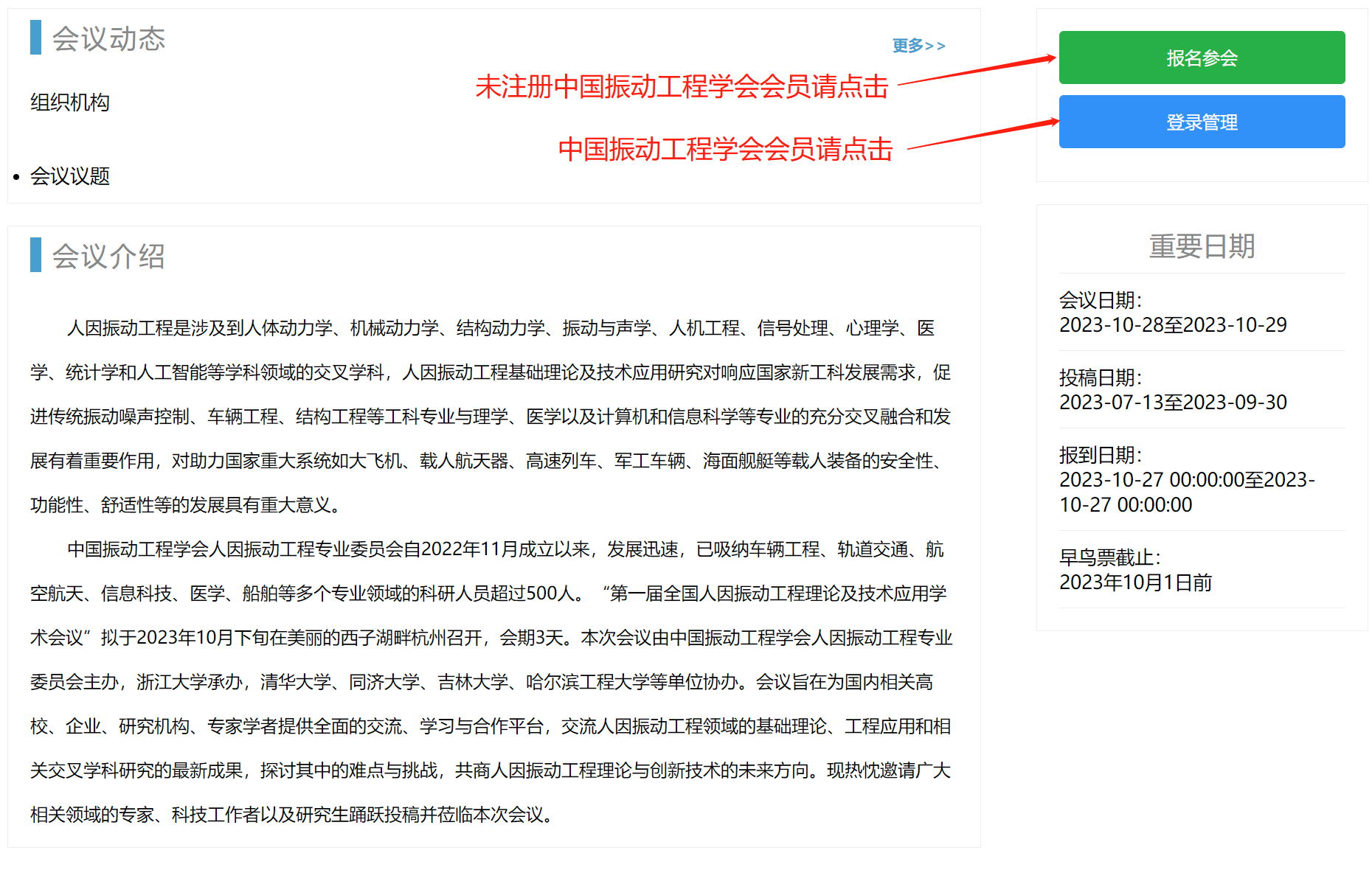Screen dimensions: 1372x870
Task: Select the 早鸟票截止 date entry
Action: pyautogui.click(x=1136, y=570)
